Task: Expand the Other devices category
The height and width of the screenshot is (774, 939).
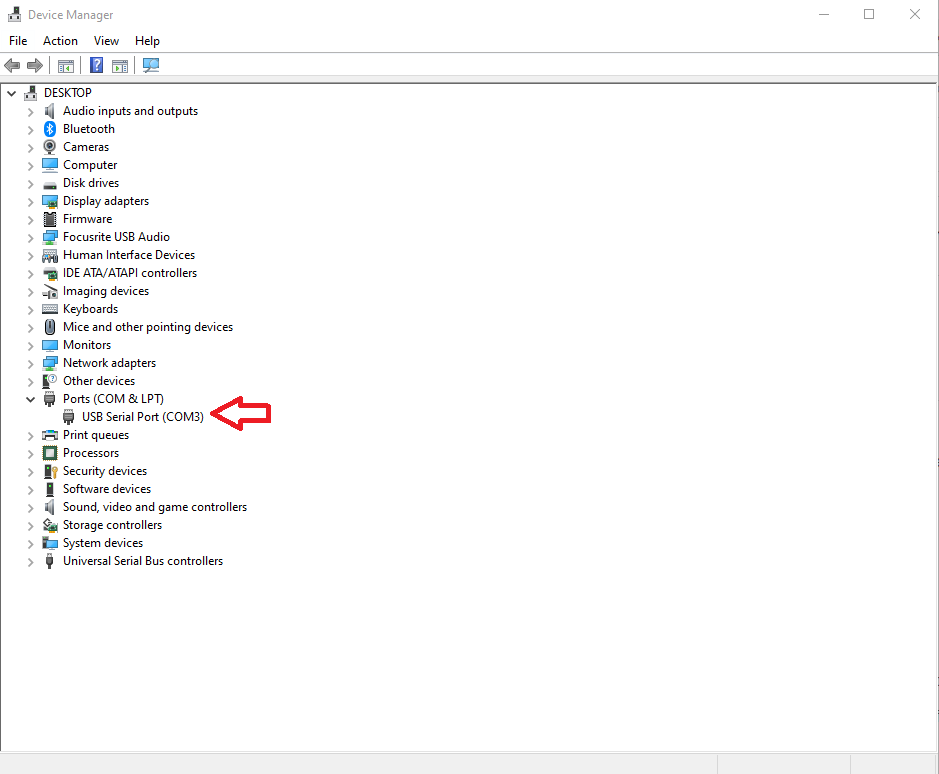Action: click(x=31, y=382)
